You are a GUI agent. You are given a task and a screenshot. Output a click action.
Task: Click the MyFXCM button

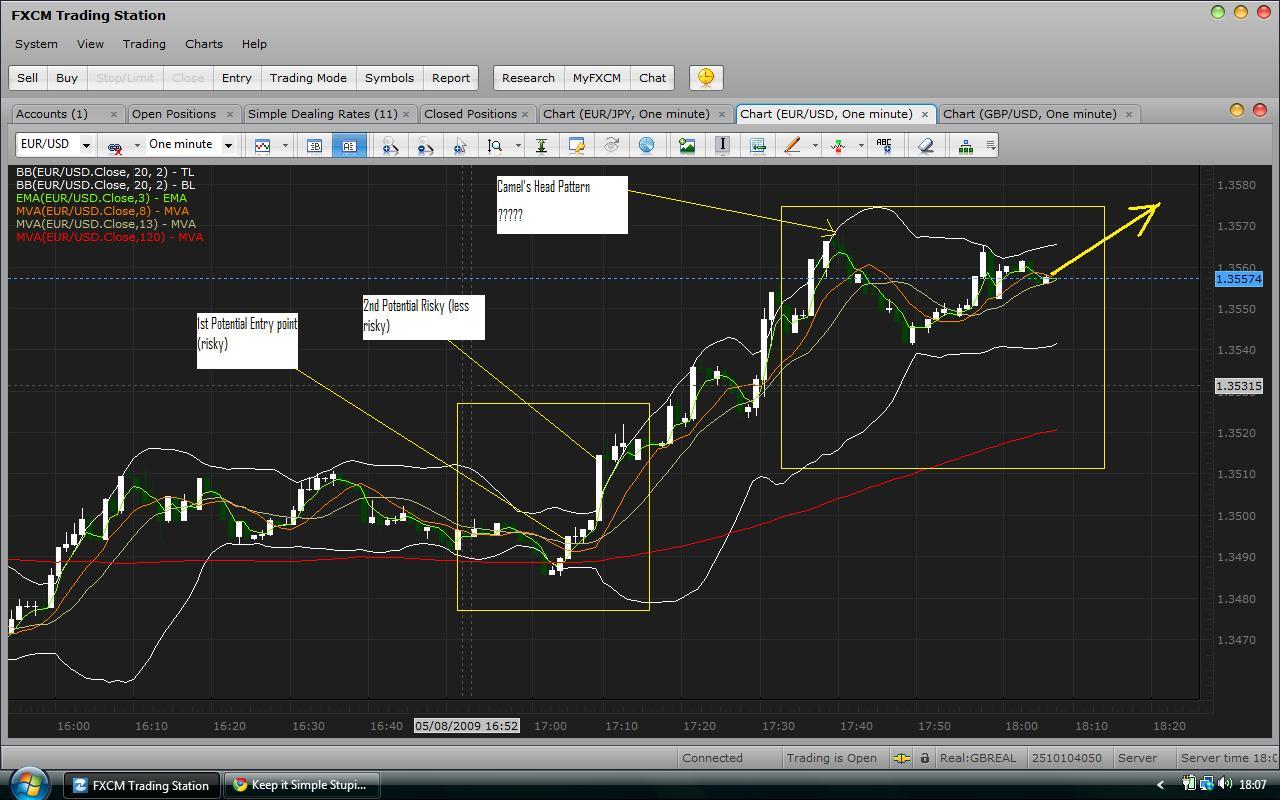click(597, 78)
